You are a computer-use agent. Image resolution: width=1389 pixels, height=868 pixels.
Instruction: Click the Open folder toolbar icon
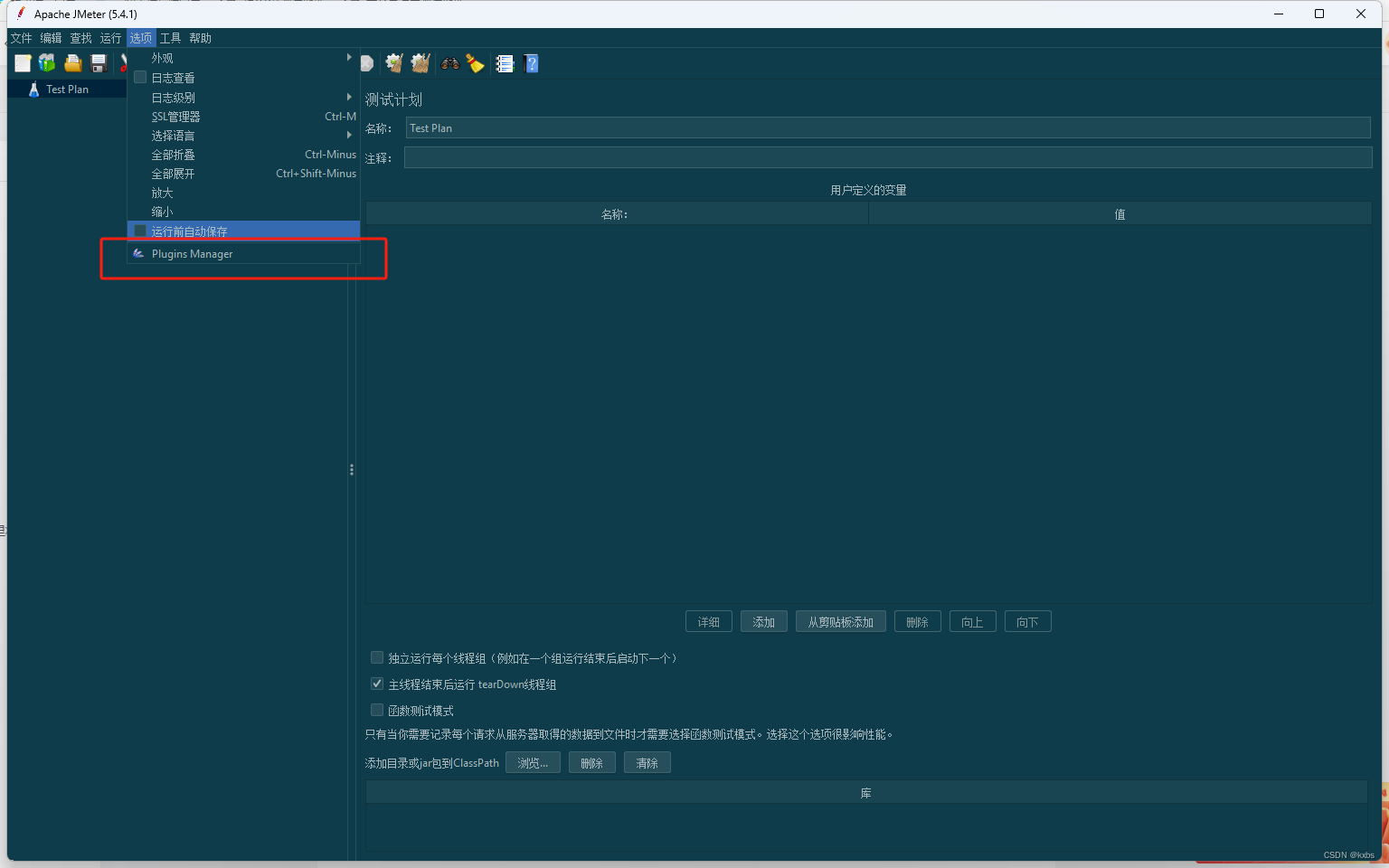tap(73, 63)
